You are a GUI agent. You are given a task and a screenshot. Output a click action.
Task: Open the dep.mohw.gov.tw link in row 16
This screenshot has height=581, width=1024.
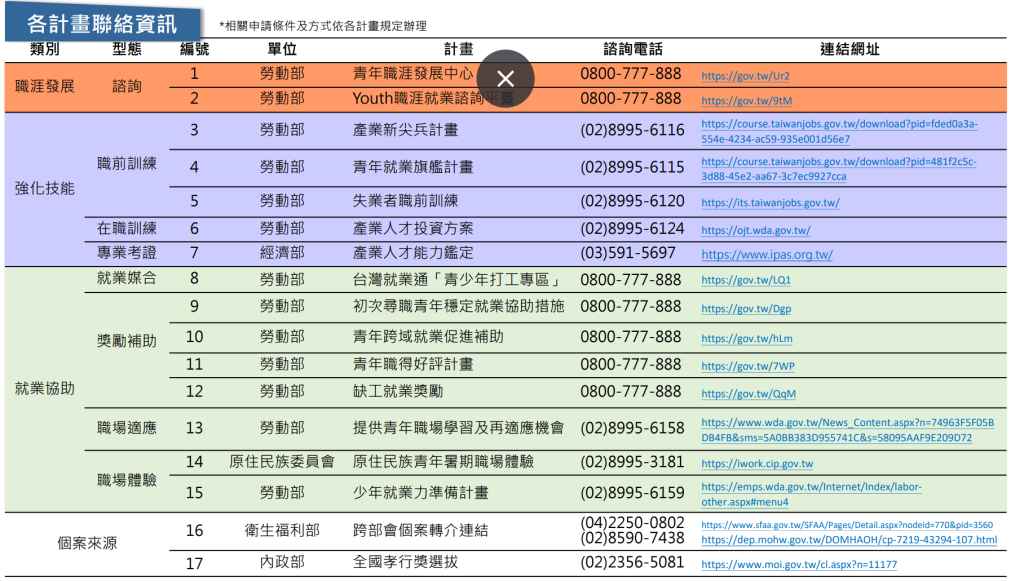coord(848,540)
